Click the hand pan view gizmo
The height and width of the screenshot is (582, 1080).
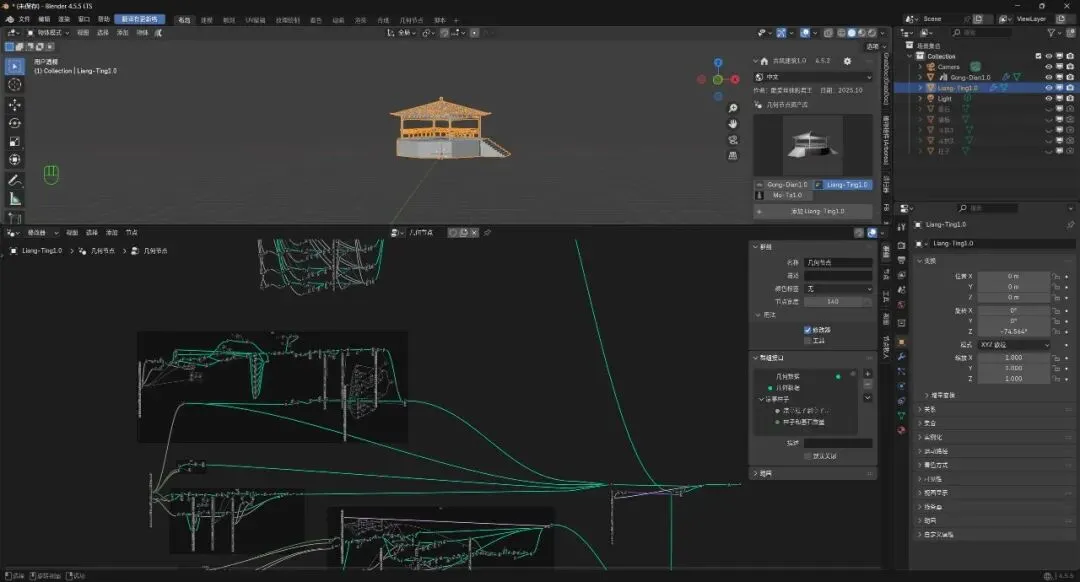733,124
